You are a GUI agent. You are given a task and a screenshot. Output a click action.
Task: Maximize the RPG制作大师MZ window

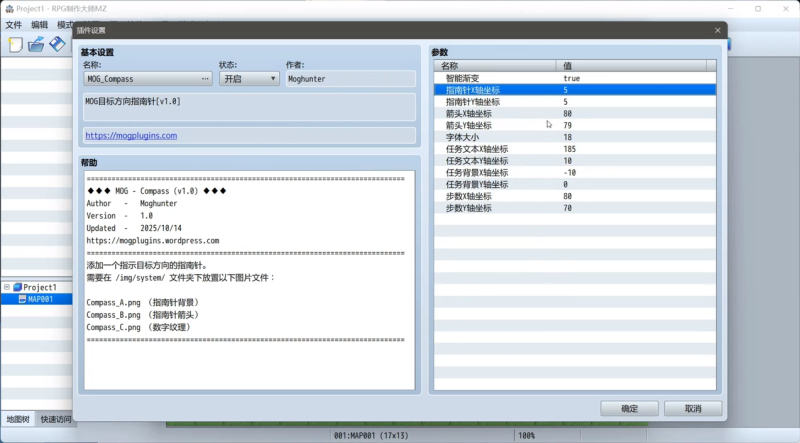758,9
